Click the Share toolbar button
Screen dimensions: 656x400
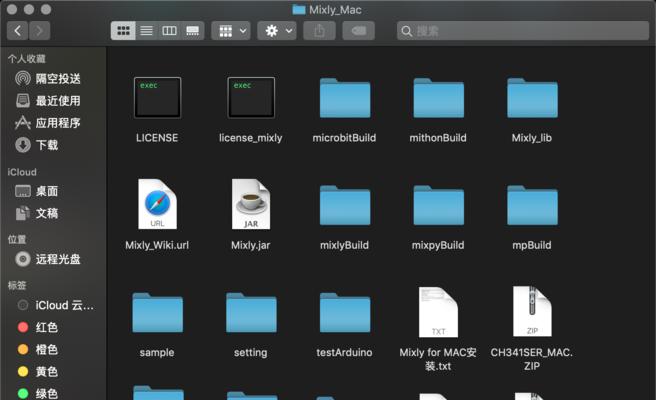point(320,31)
